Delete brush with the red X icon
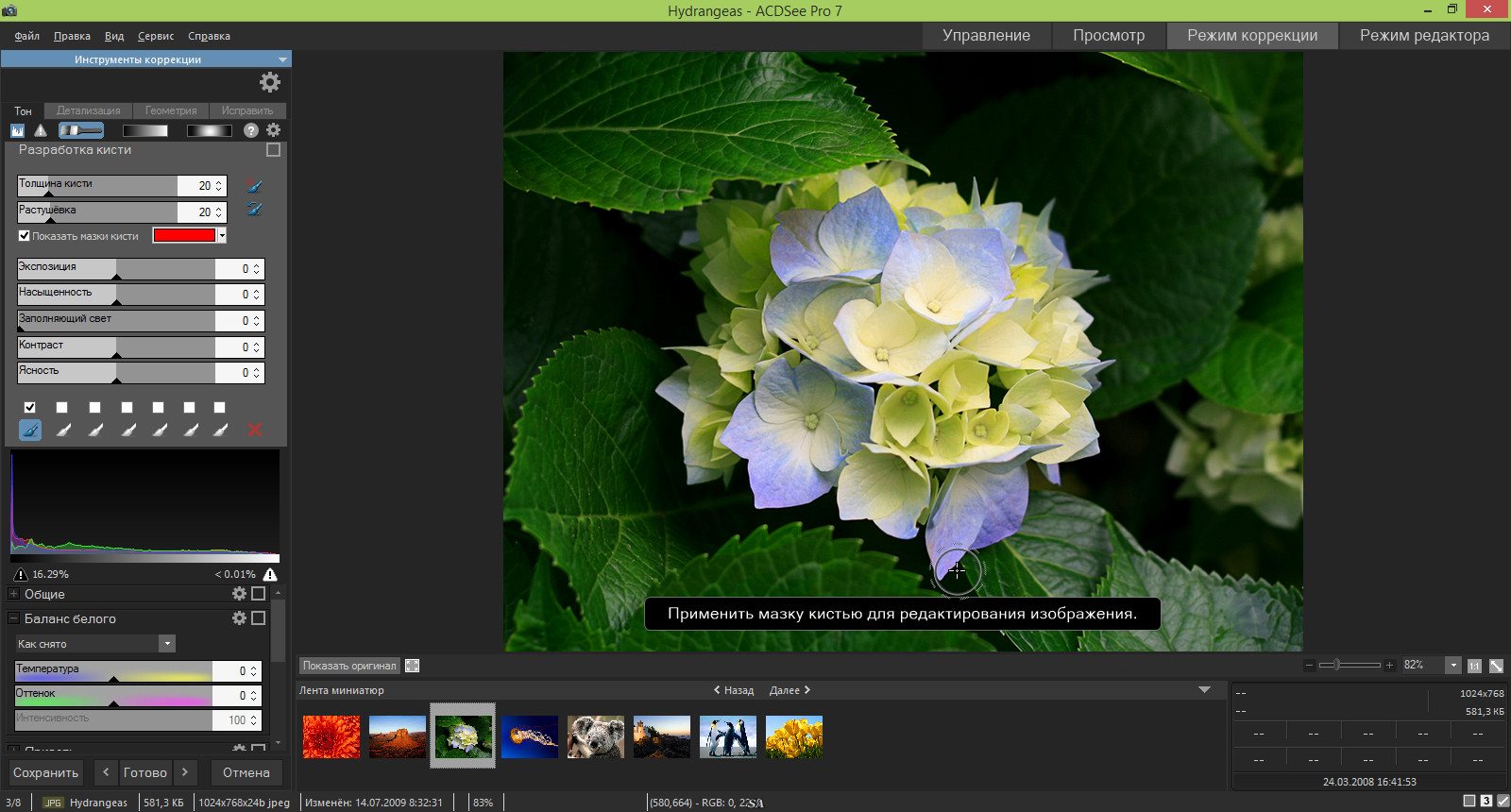 (x=254, y=430)
